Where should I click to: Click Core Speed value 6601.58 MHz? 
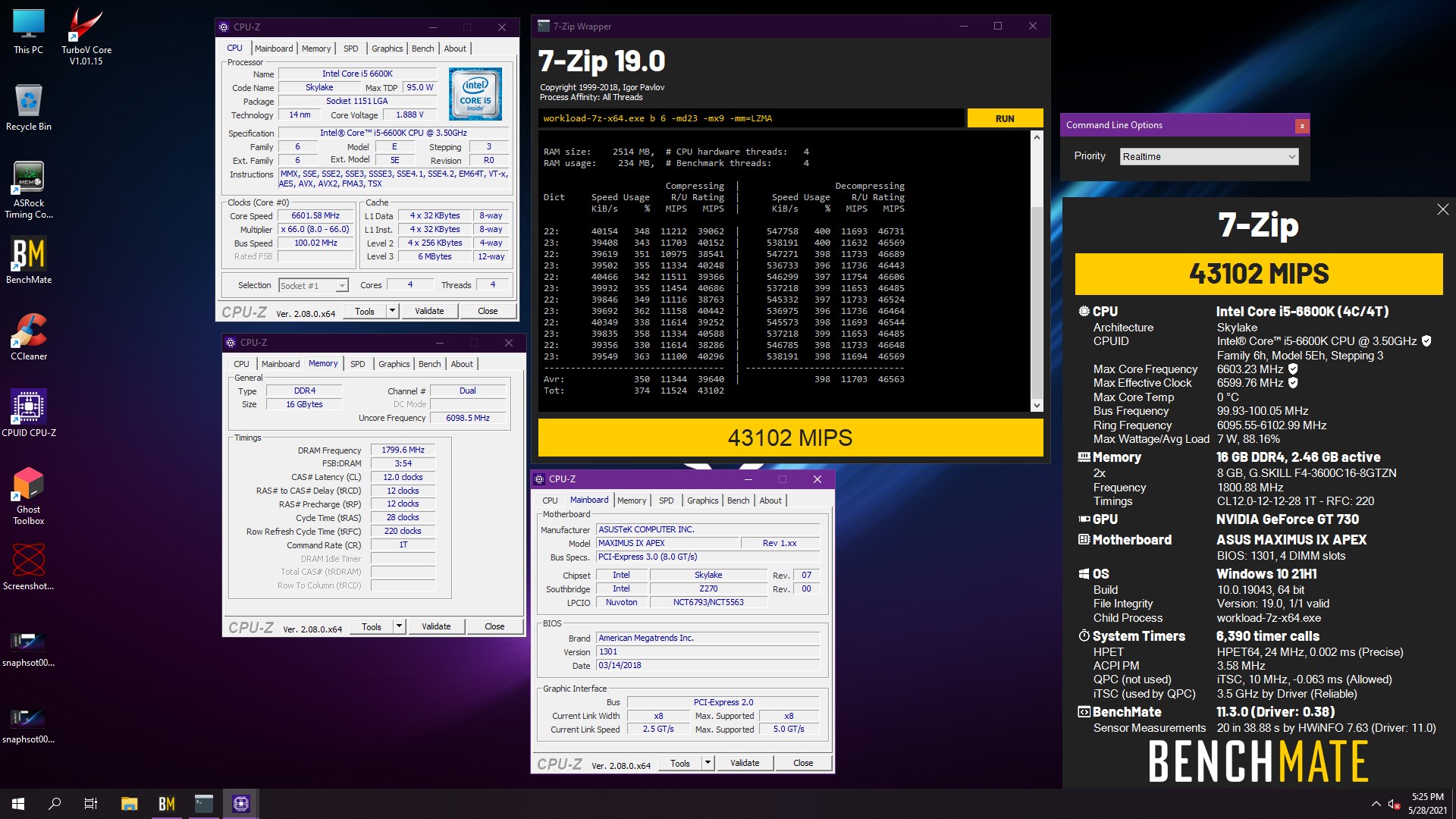(x=315, y=215)
